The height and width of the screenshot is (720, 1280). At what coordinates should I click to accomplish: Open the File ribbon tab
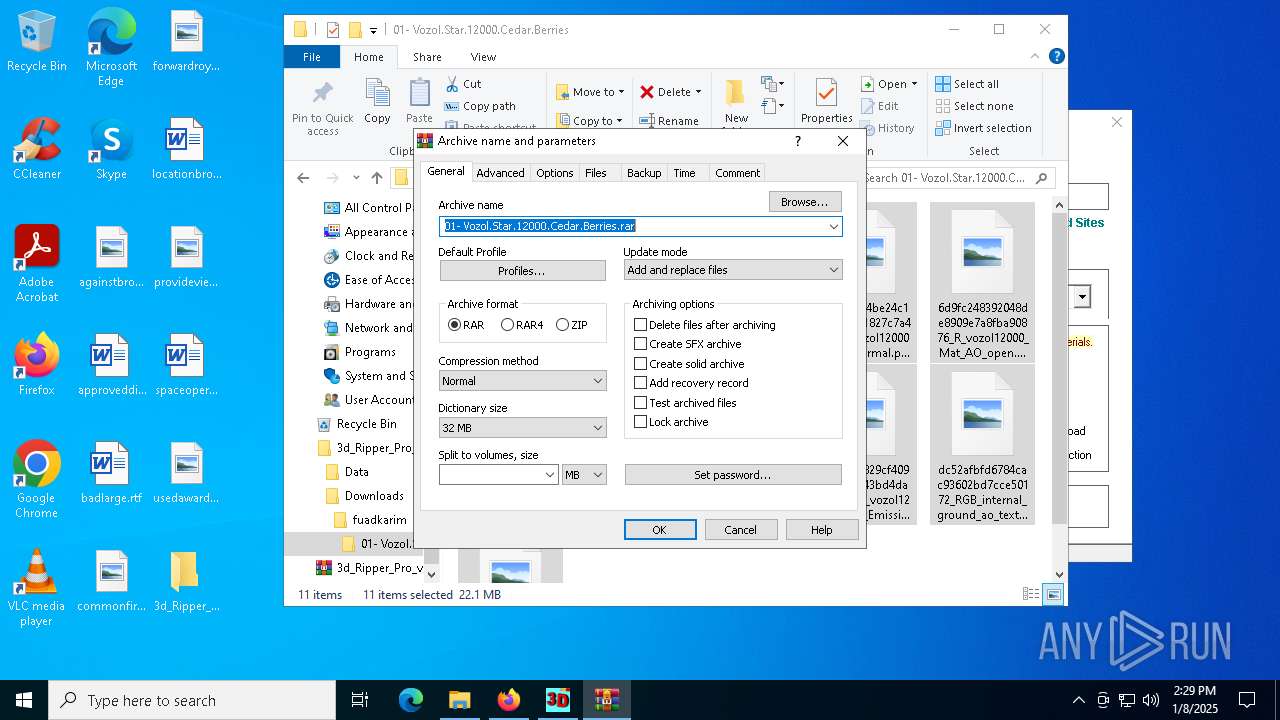pos(312,57)
